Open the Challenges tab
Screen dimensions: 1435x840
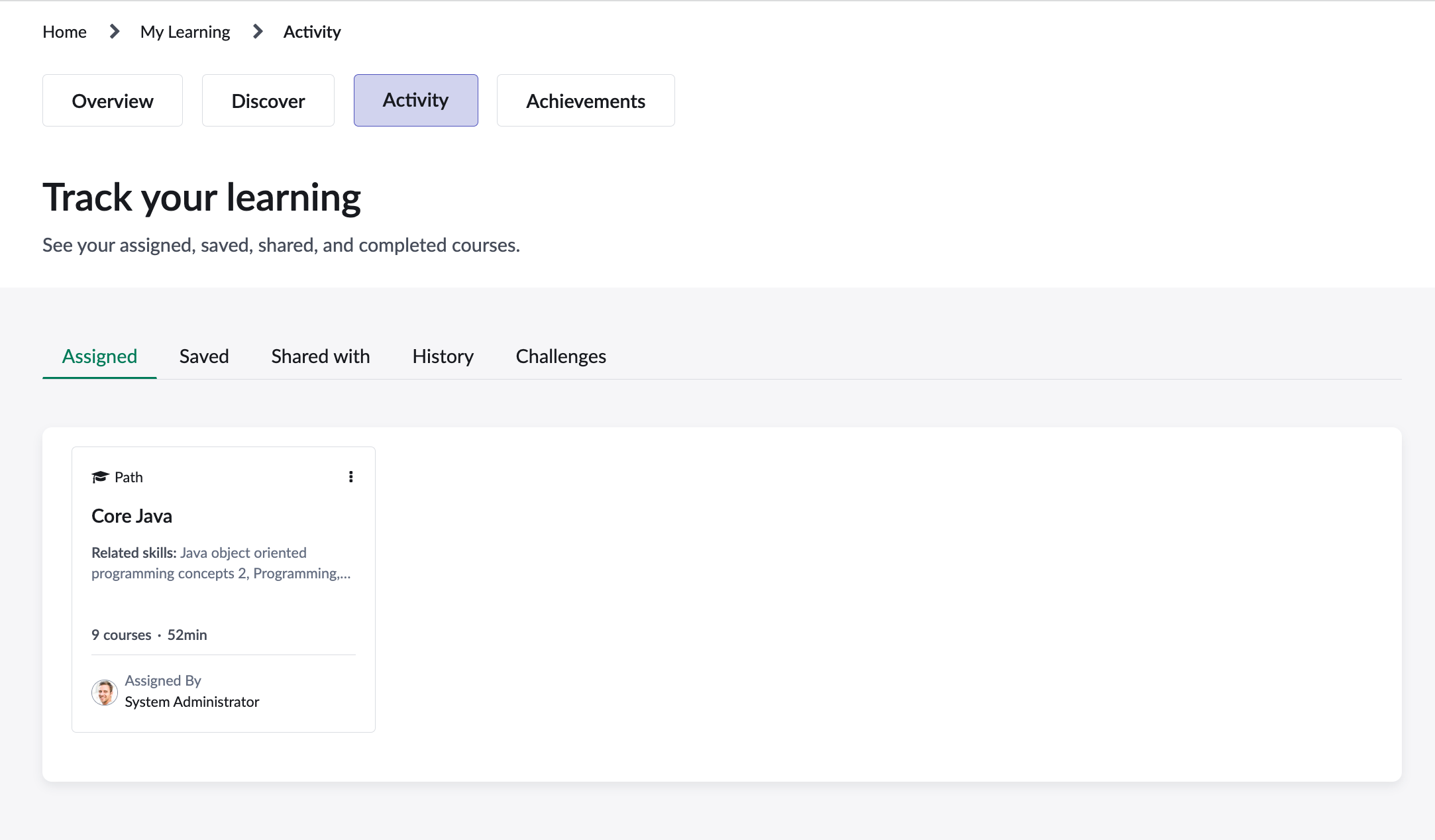(x=561, y=356)
